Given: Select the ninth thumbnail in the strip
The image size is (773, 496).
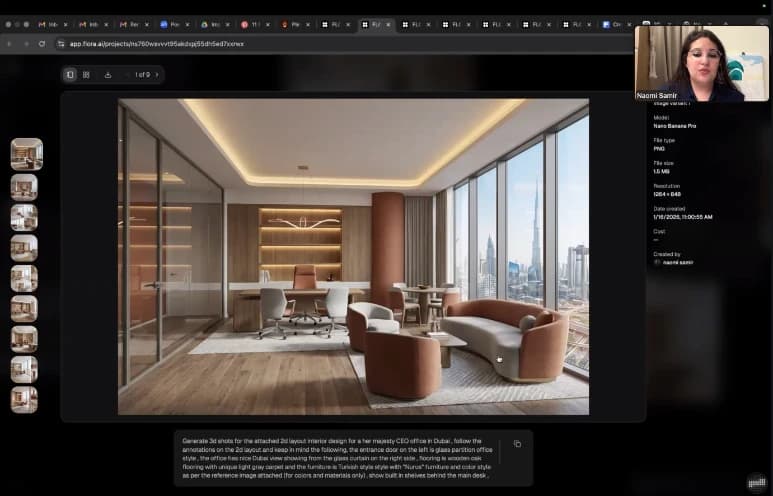Looking at the screenshot, I should 24,399.
